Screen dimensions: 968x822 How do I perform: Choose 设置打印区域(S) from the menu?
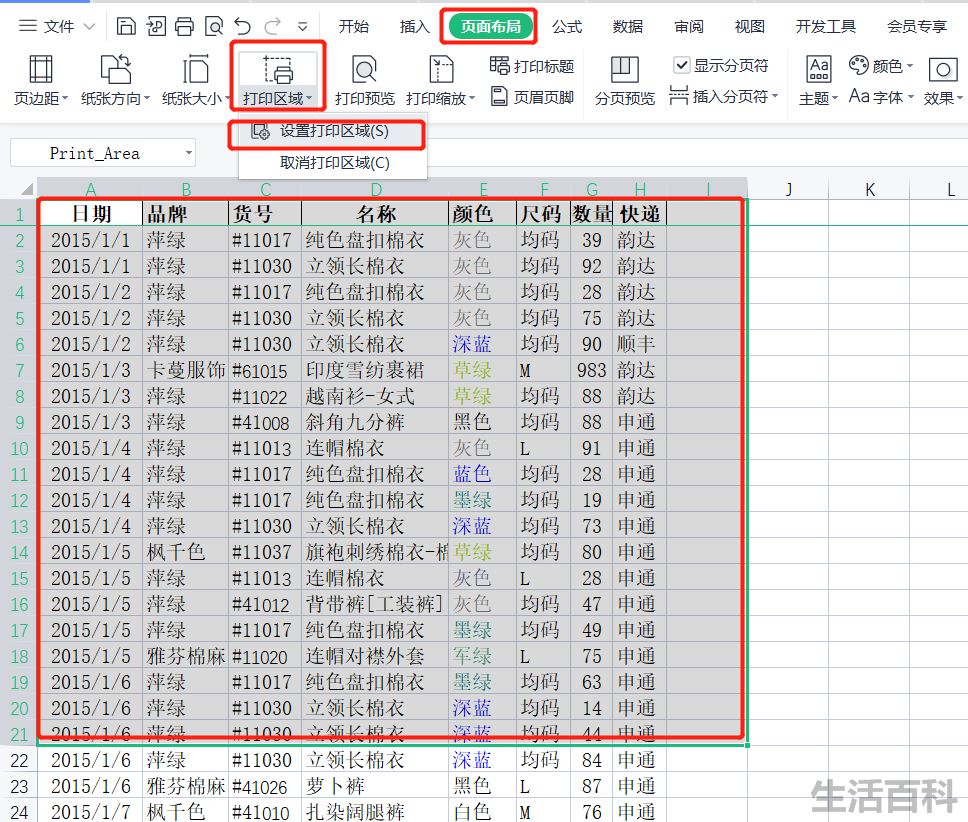[x=332, y=131]
